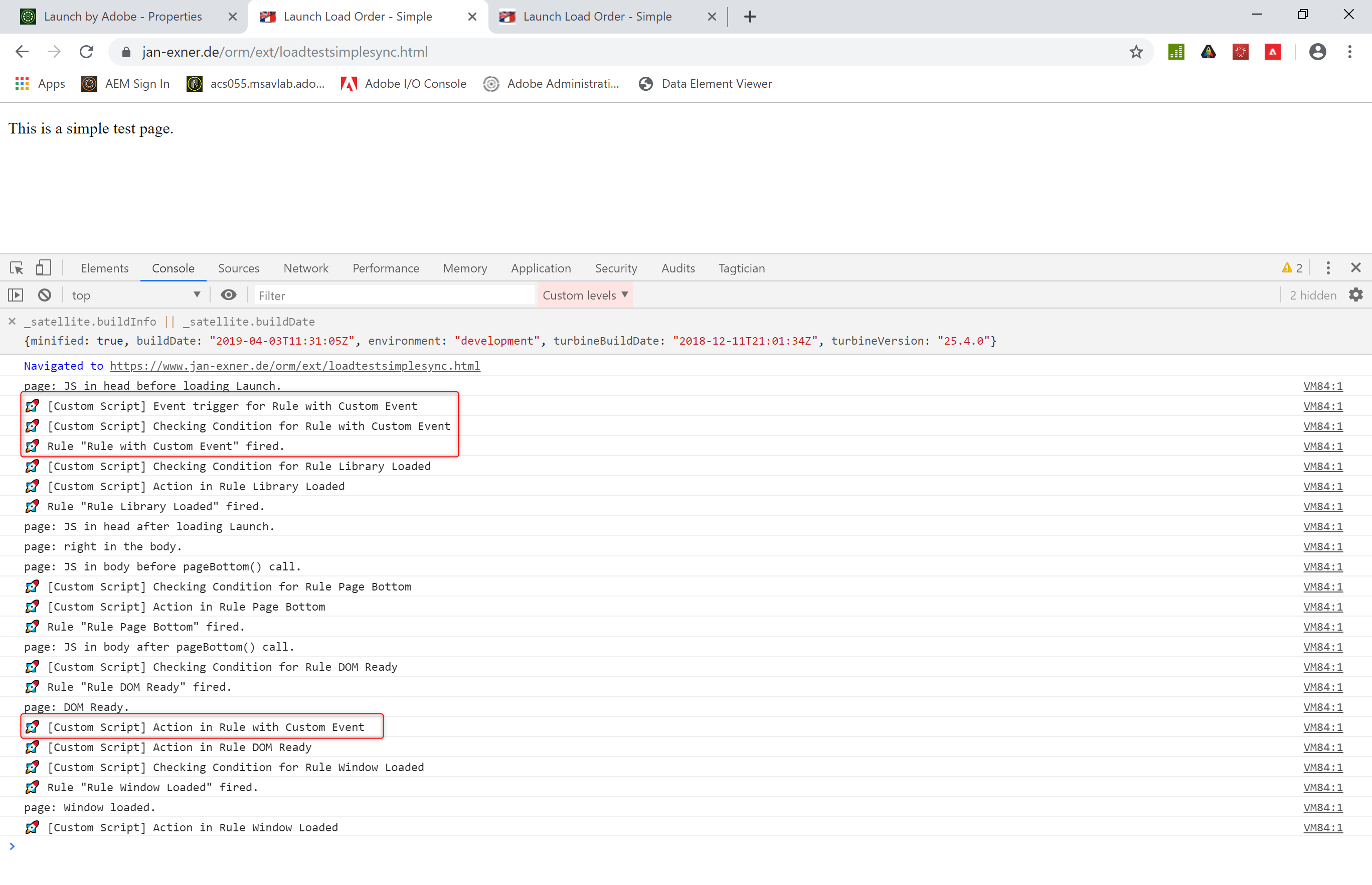This screenshot has height=885, width=1372.
Task: Toggle the device emulation toolbar
Action: (x=44, y=267)
